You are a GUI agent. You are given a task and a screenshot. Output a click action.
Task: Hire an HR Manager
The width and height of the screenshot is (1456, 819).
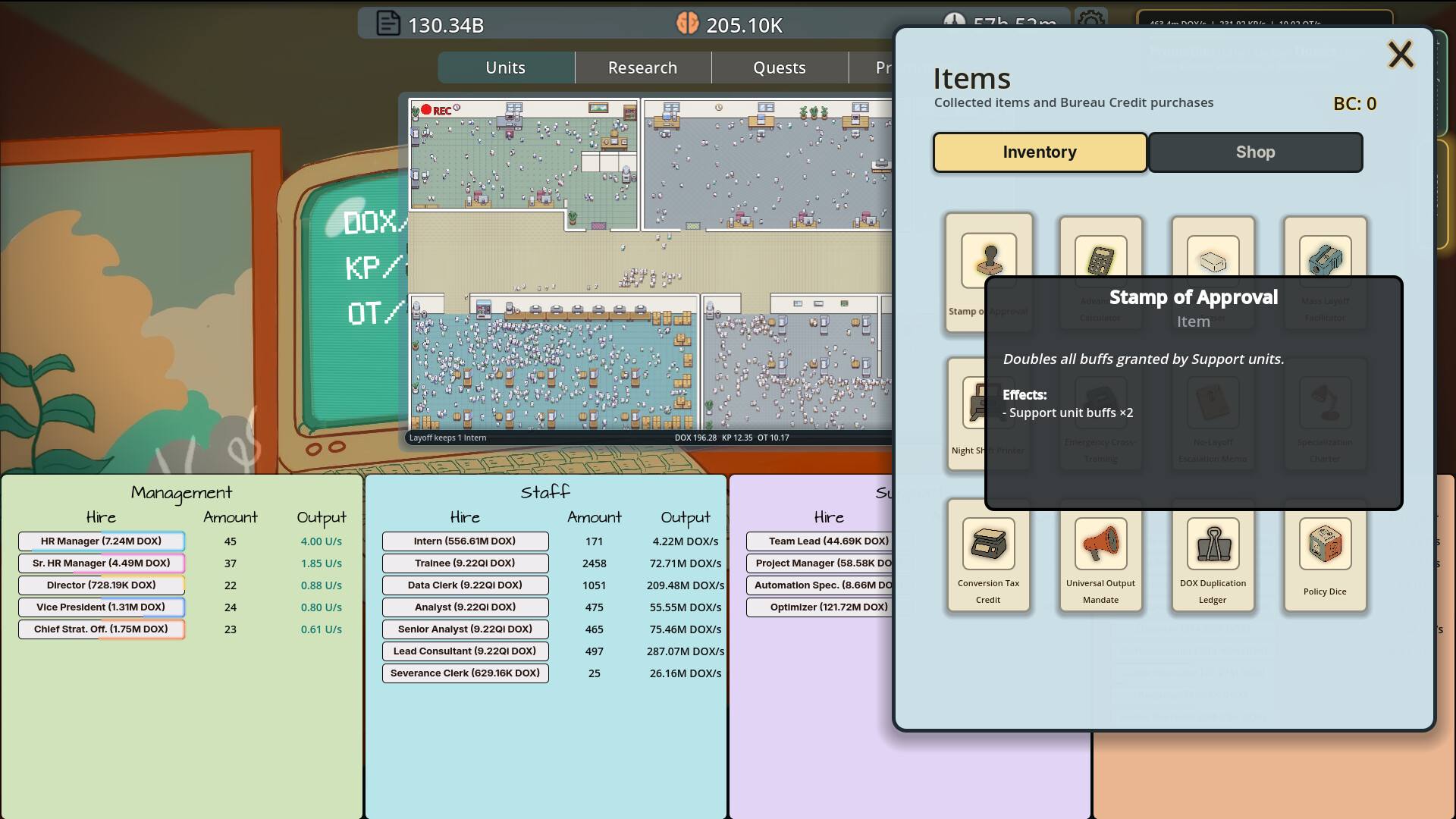(x=102, y=541)
